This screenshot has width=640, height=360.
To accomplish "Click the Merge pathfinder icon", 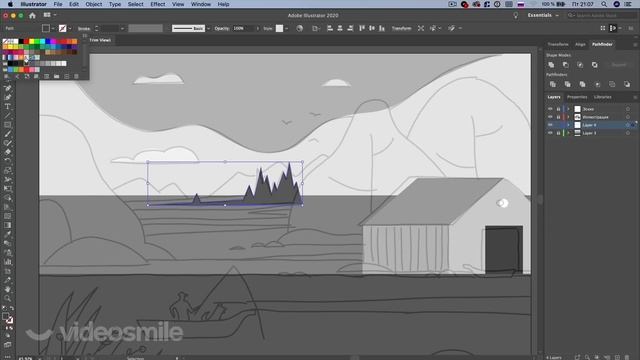I will [x=582, y=84].
